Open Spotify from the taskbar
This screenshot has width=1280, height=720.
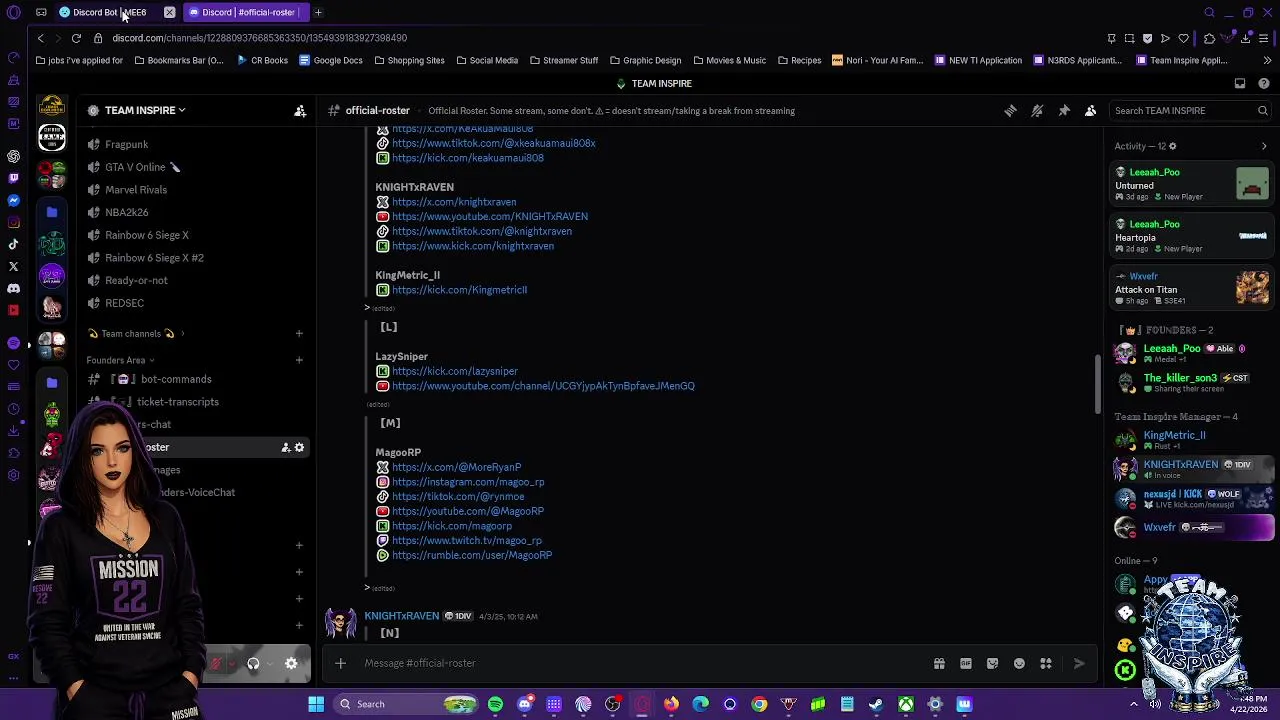click(x=495, y=704)
